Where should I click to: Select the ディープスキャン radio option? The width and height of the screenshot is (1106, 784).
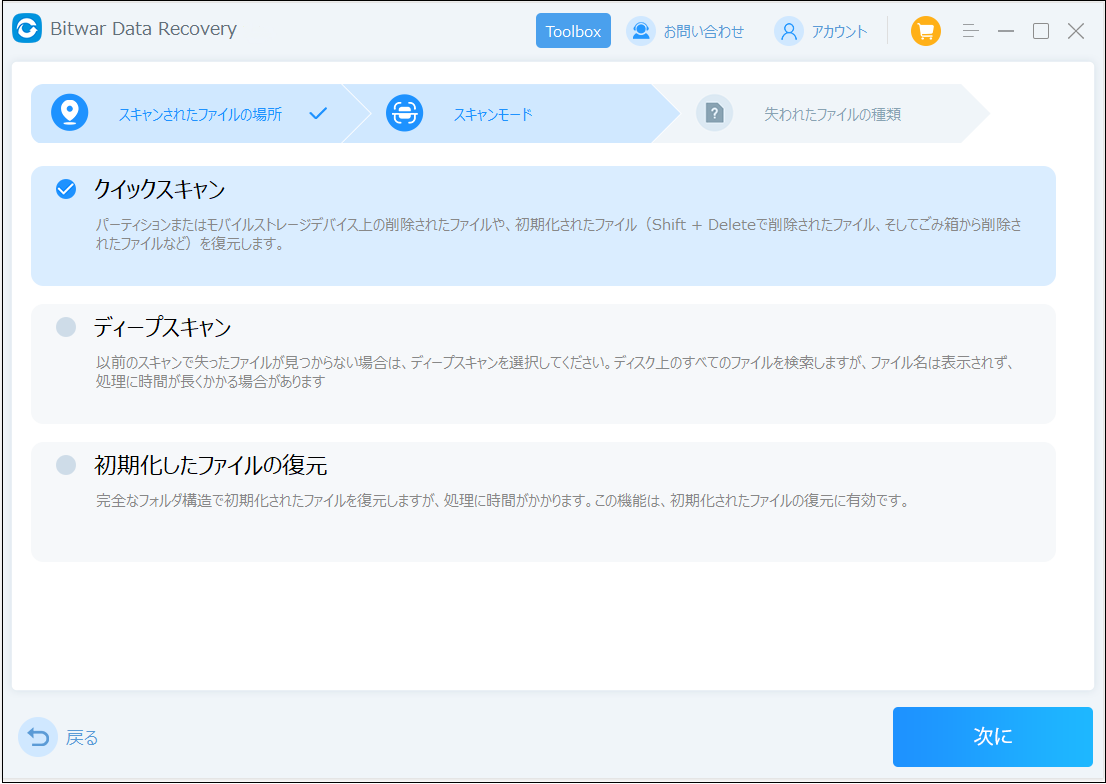coord(66,327)
